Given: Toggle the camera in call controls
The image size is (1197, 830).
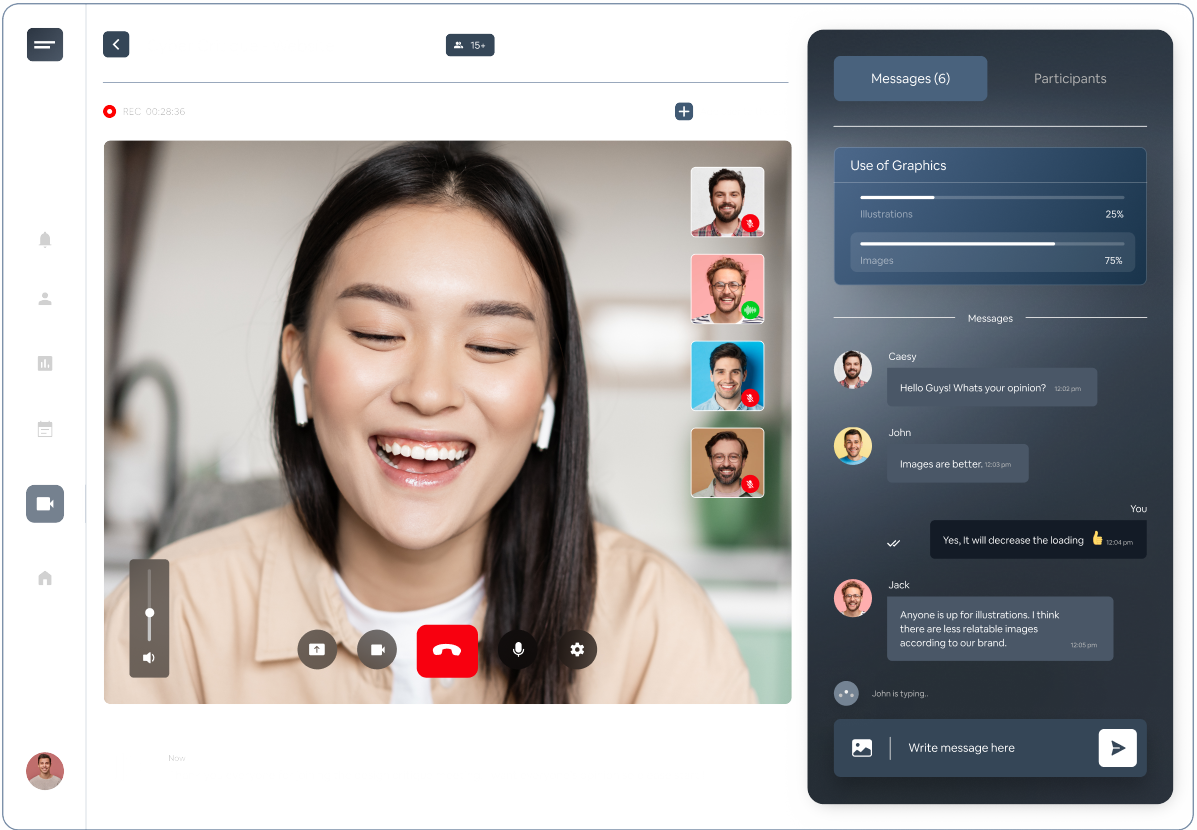Looking at the screenshot, I should coord(377,650).
